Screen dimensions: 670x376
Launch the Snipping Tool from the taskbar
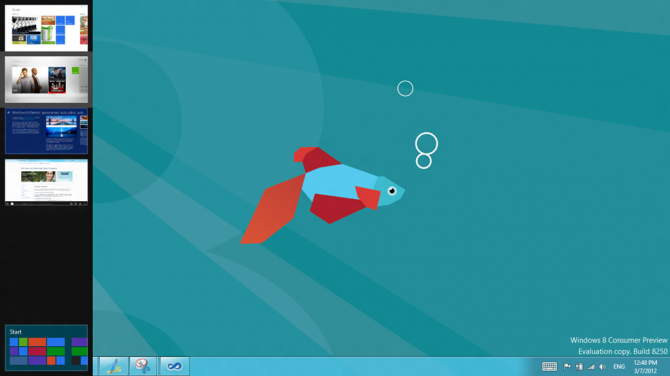click(x=143, y=366)
